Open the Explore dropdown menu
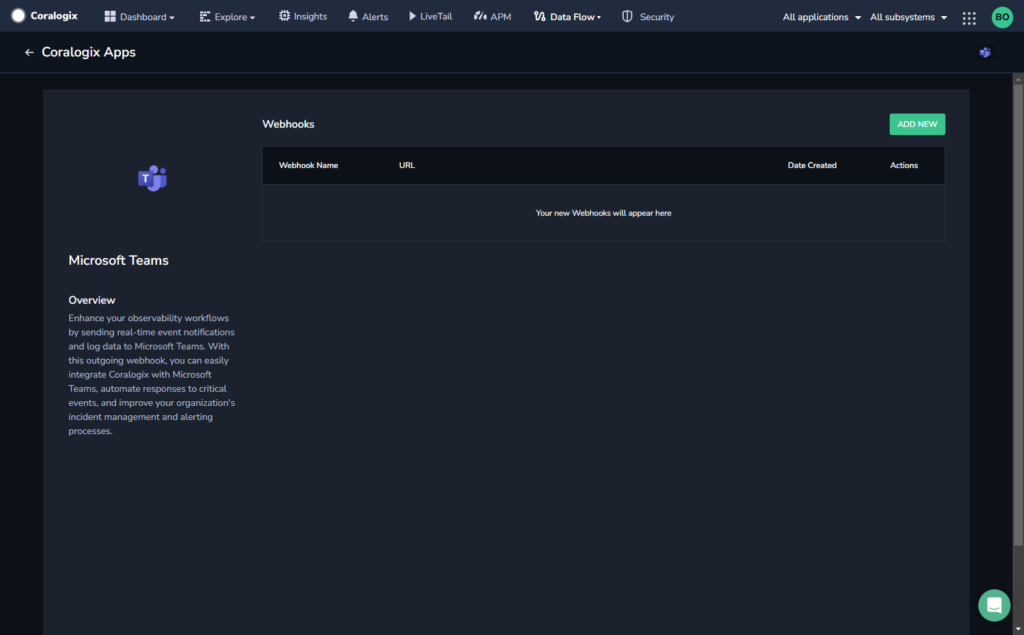The width and height of the screenshot is (1024, 635). tap(227, 16)
